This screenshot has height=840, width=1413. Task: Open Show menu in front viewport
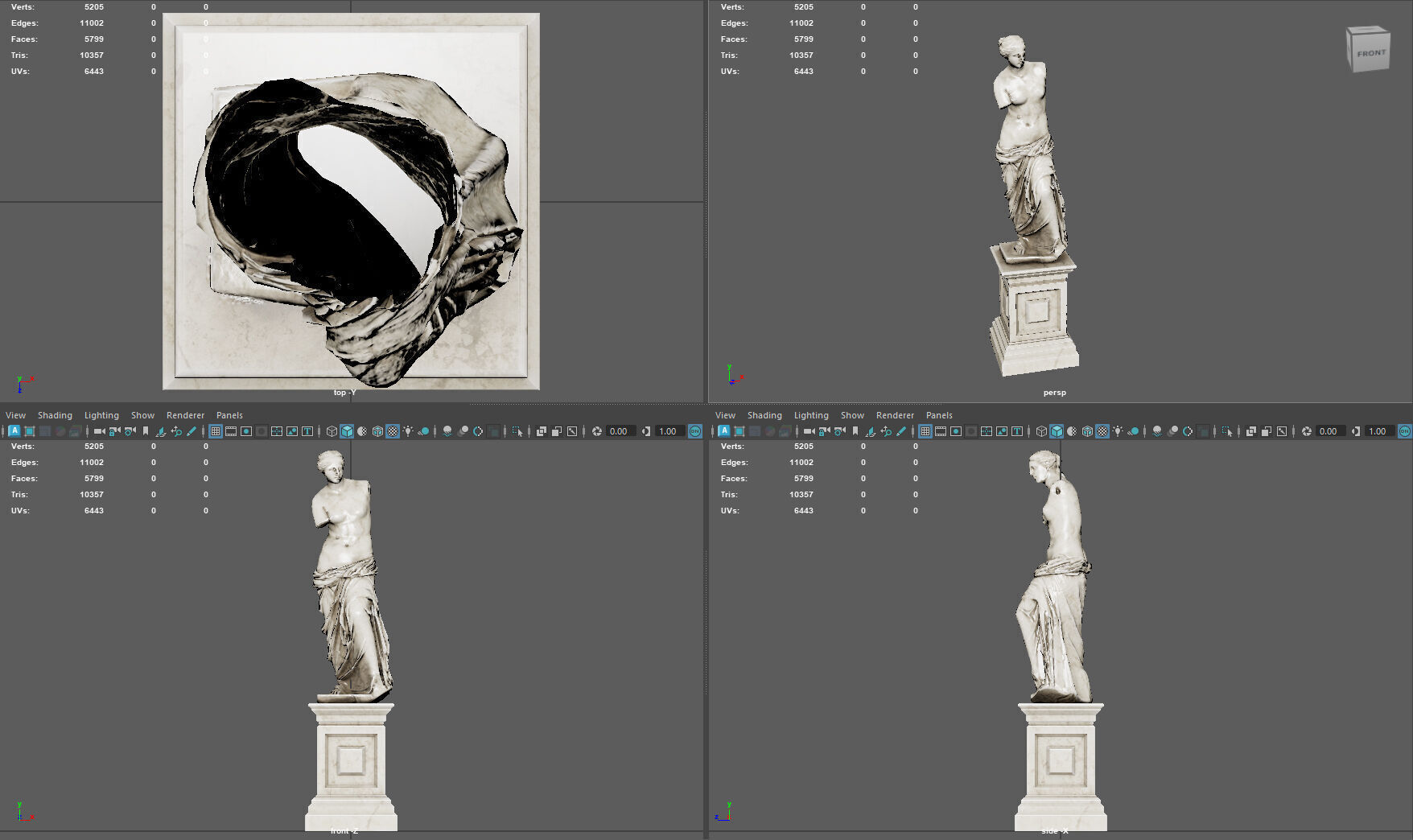click(x=142, y=415)
